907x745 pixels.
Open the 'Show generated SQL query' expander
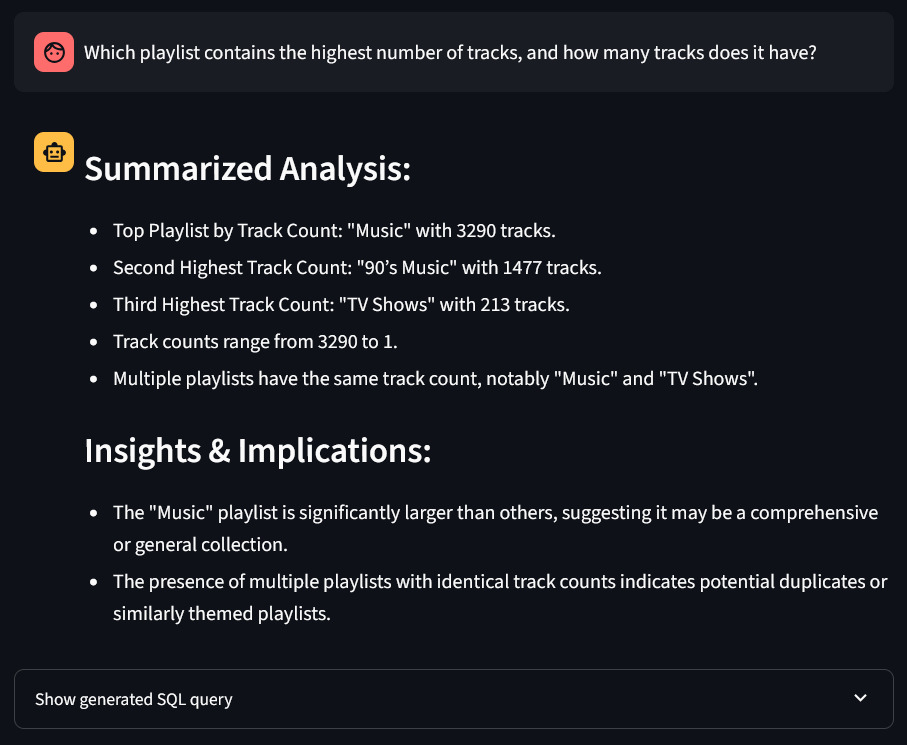454,699
